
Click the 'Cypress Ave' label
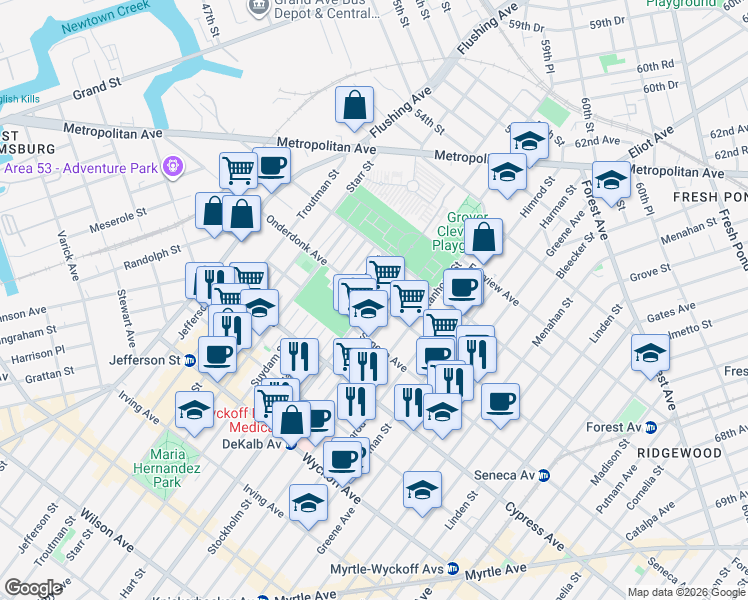pyautogui.click(x=535, y=526)
